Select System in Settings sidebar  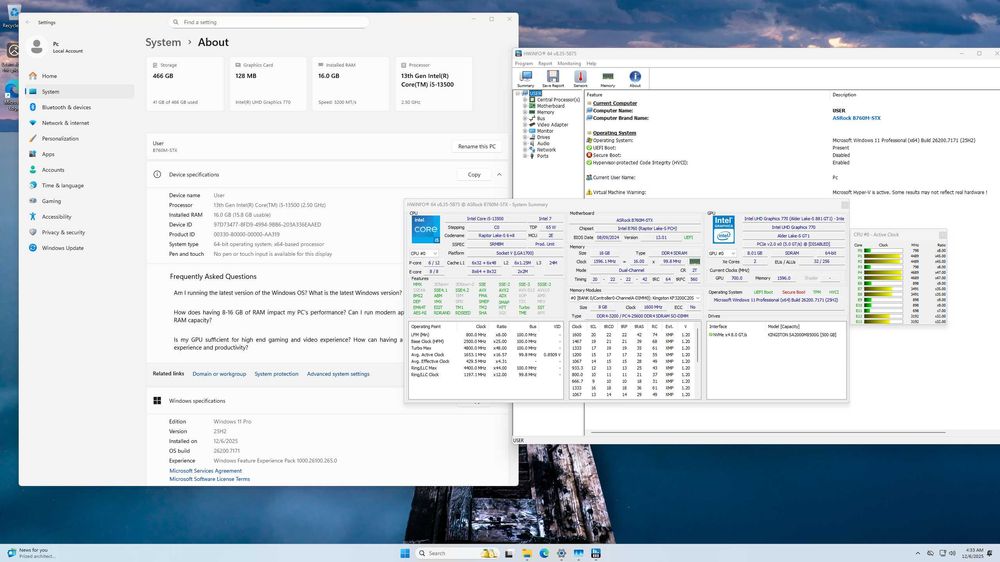79,92
